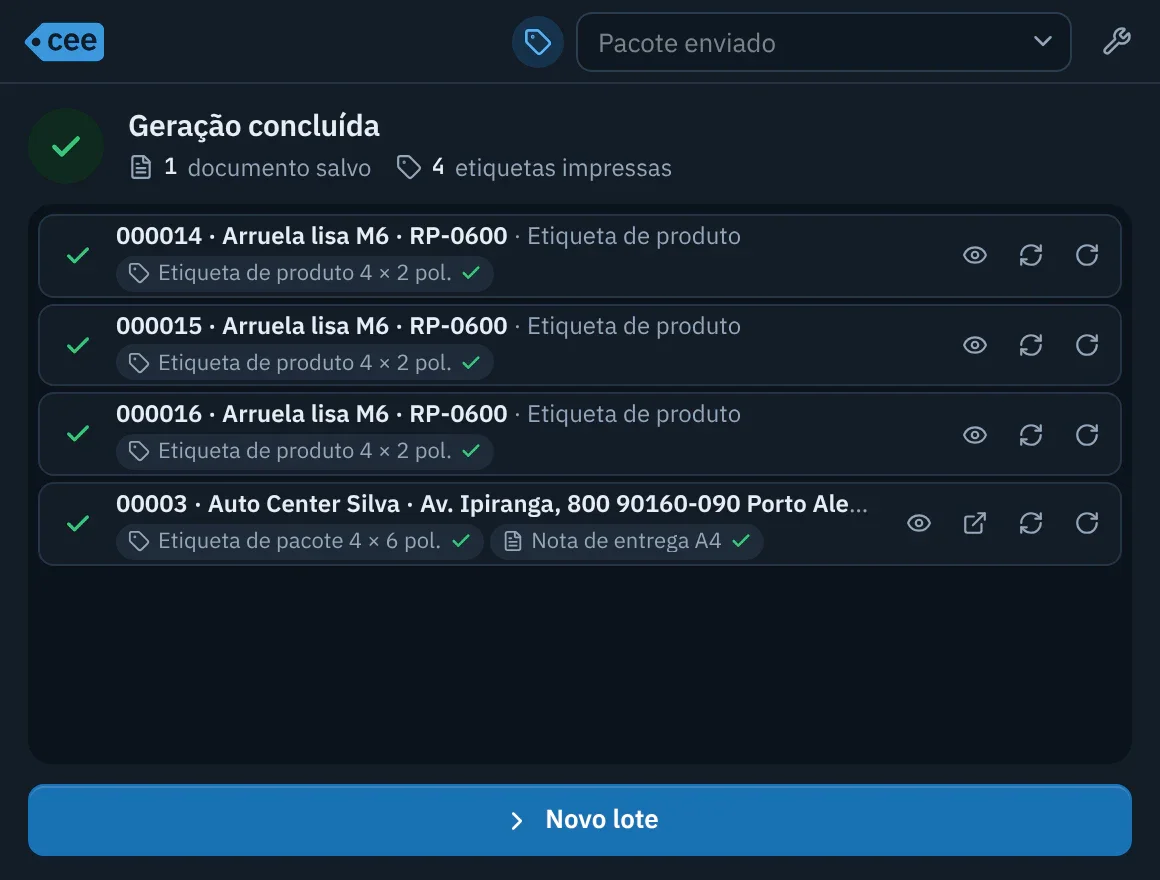The width and height of the screenshot is (1160, 880).
Task: Click the 1 documento salvo summary
Action: 250,168
